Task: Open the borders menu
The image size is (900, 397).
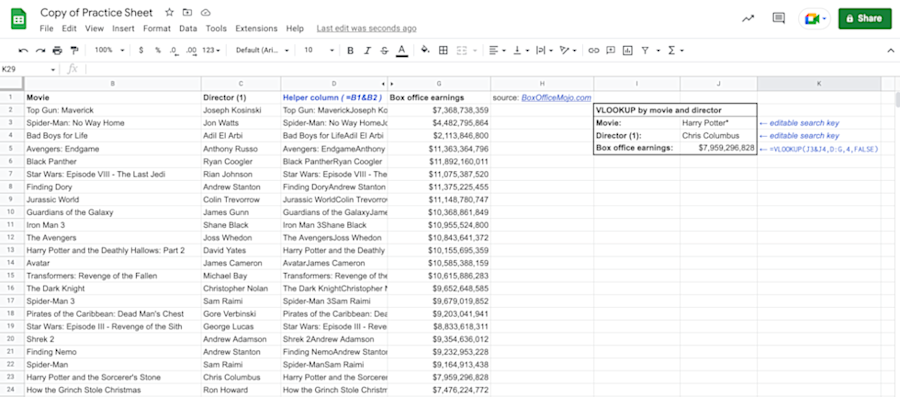Action: pyautogui.click(x=443, y=50)
